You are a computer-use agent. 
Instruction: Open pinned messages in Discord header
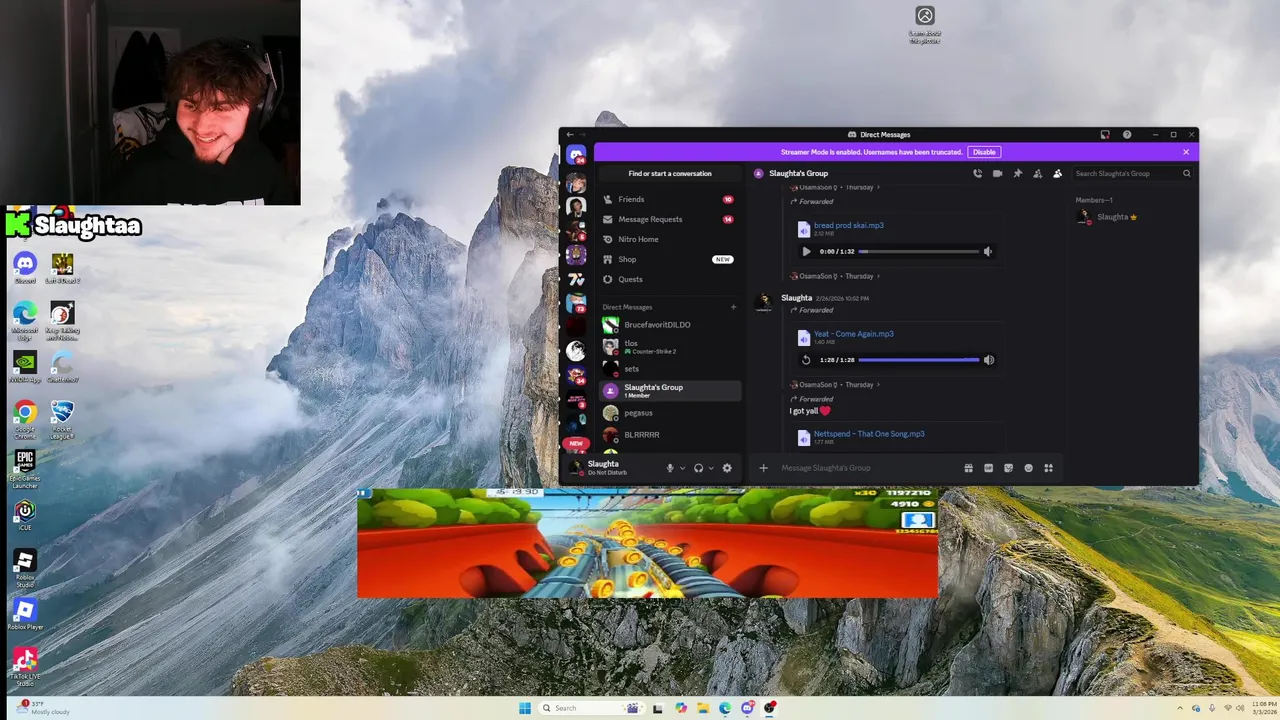[1017, 173]
